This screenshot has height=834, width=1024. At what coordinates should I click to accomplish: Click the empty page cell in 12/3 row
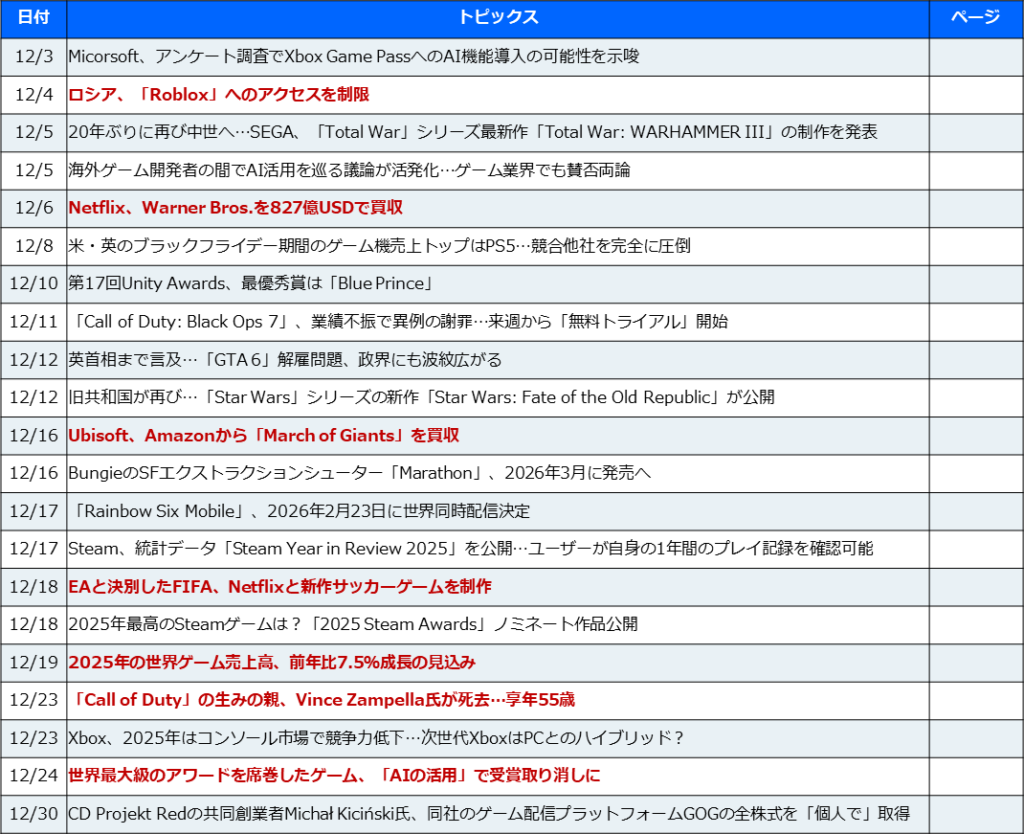pyautogui.click(x=975, y=57)
